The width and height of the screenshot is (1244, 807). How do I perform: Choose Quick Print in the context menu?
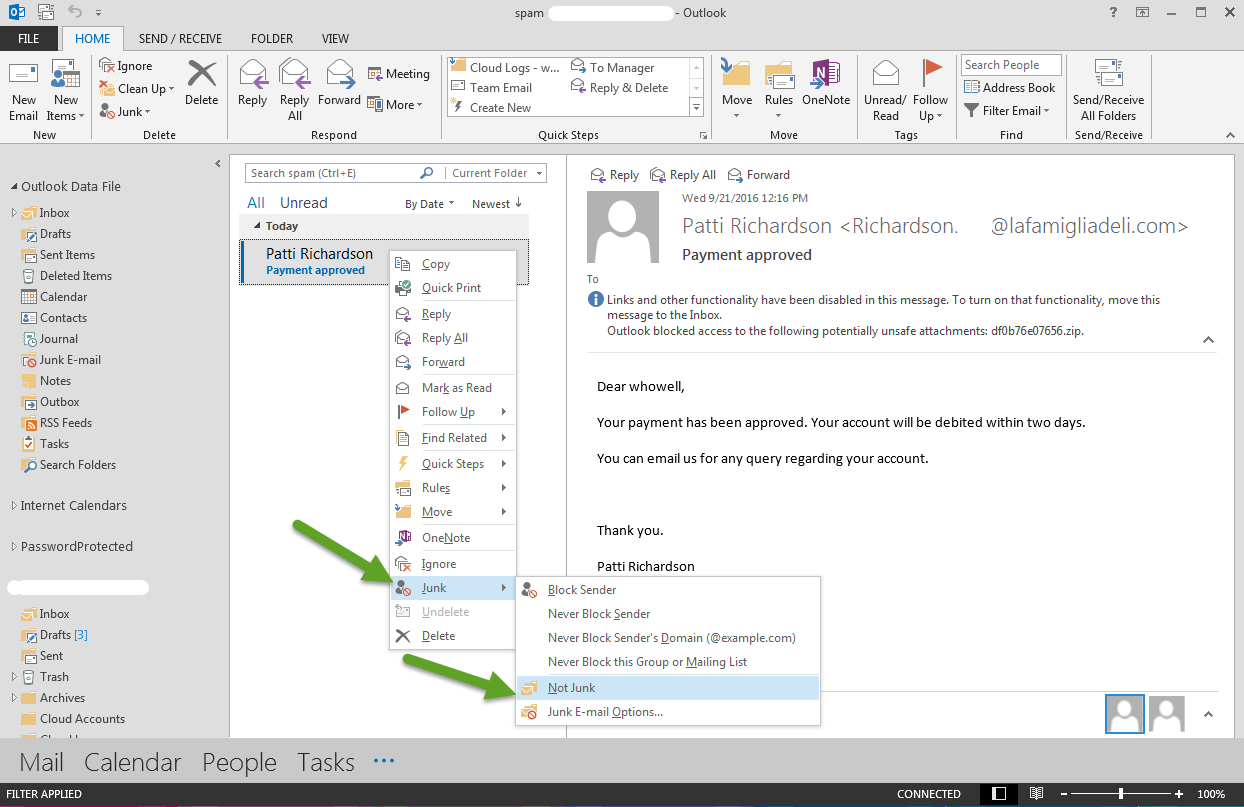452,288
